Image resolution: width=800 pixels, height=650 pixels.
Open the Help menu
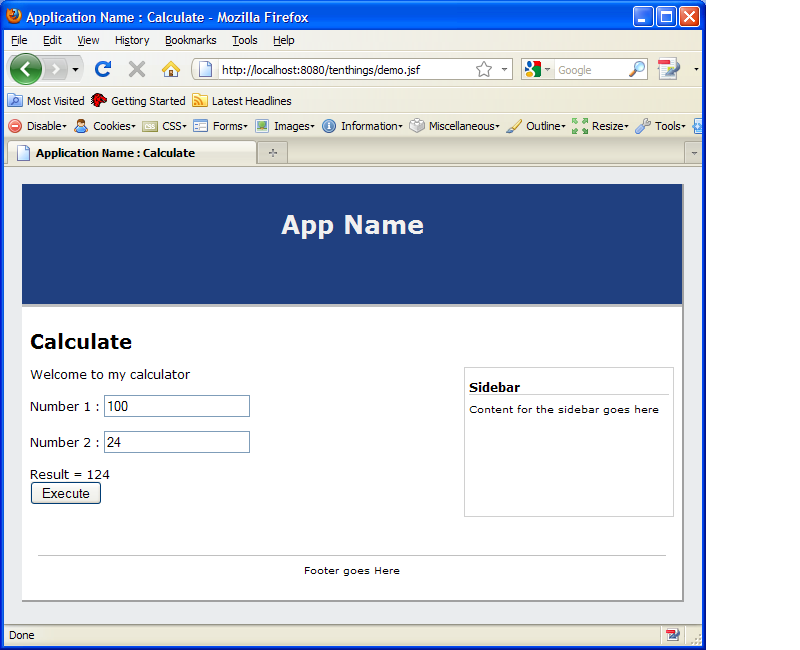click(284, 40)
